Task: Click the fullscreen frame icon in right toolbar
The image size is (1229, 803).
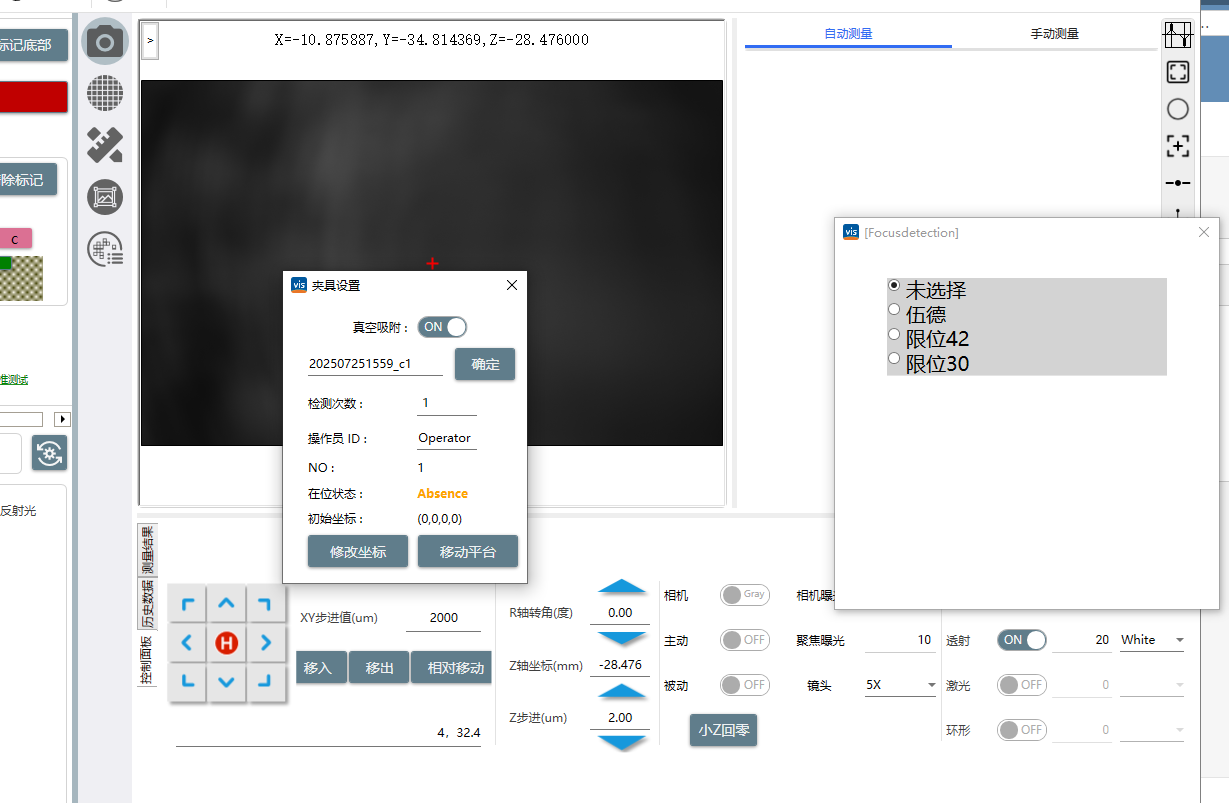Action: [x=1178, y=72]
